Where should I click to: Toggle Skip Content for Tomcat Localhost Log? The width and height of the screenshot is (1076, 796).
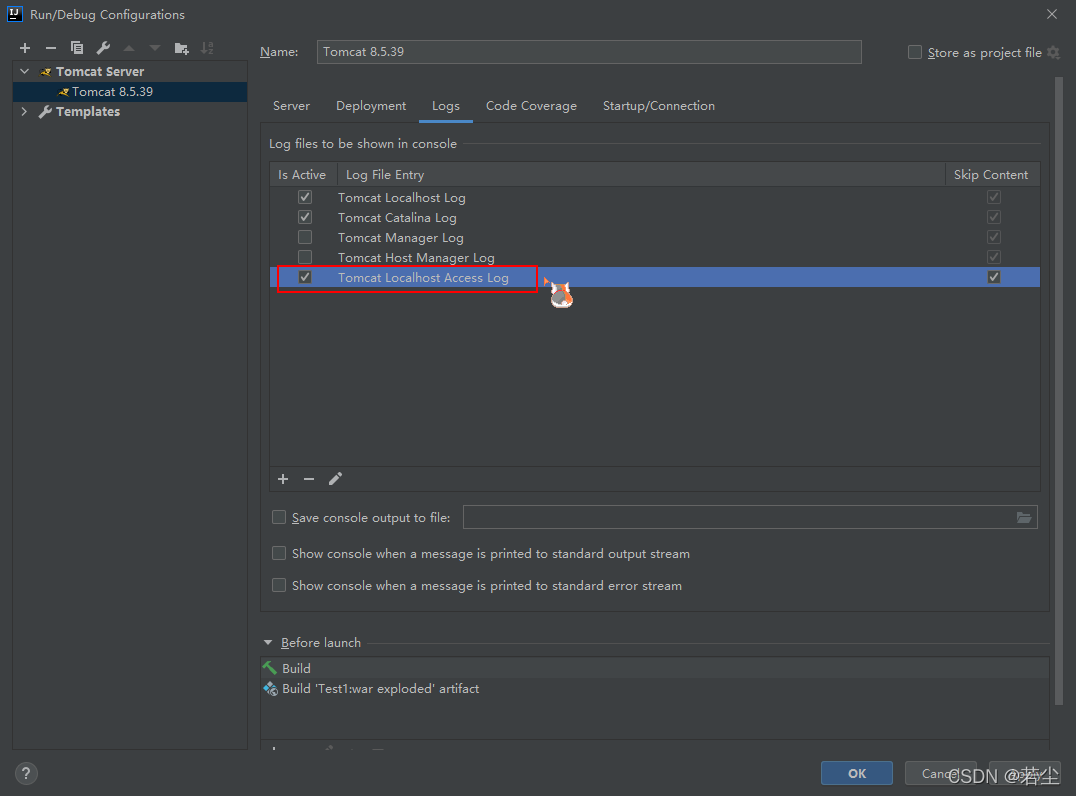[994, 197]
